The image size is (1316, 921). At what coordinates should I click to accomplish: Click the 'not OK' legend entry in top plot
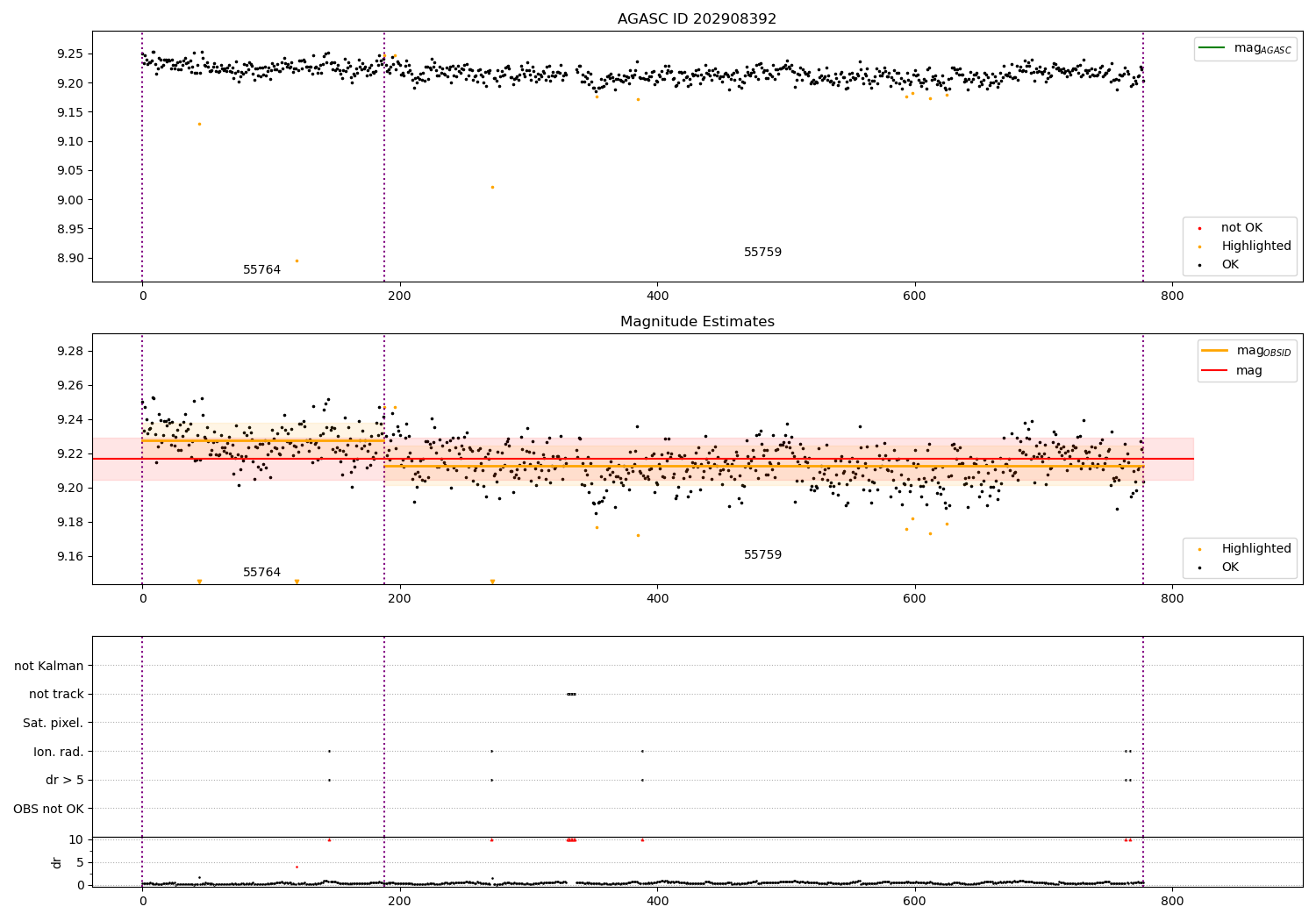coord(1241,228)
